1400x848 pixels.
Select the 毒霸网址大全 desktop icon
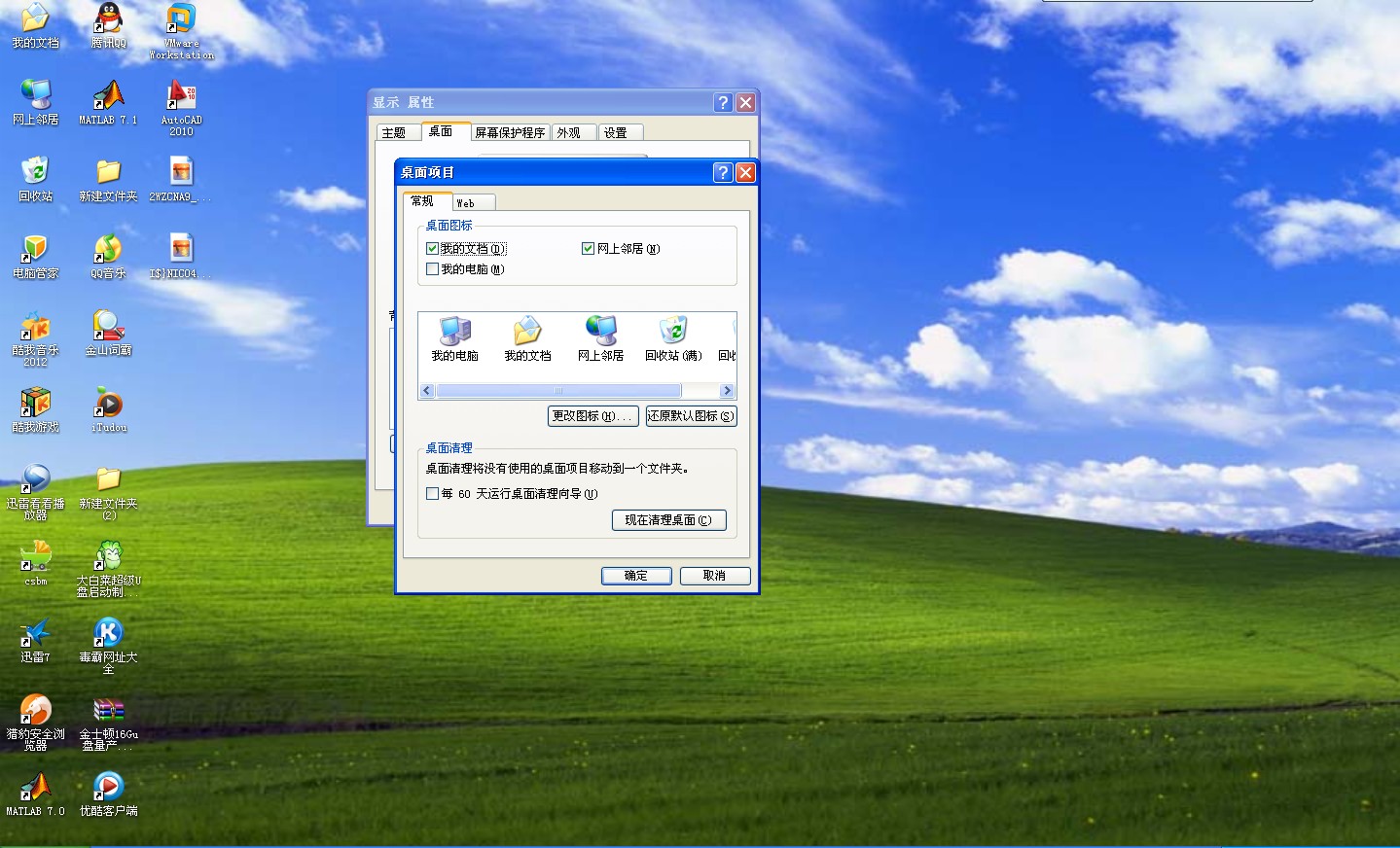pyautogui.click(x=108, y=646)
